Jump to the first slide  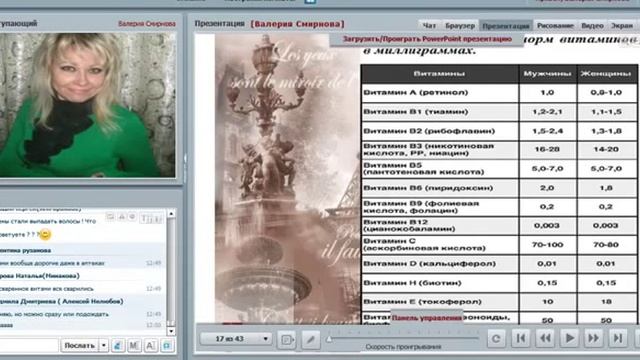point(521,338)
